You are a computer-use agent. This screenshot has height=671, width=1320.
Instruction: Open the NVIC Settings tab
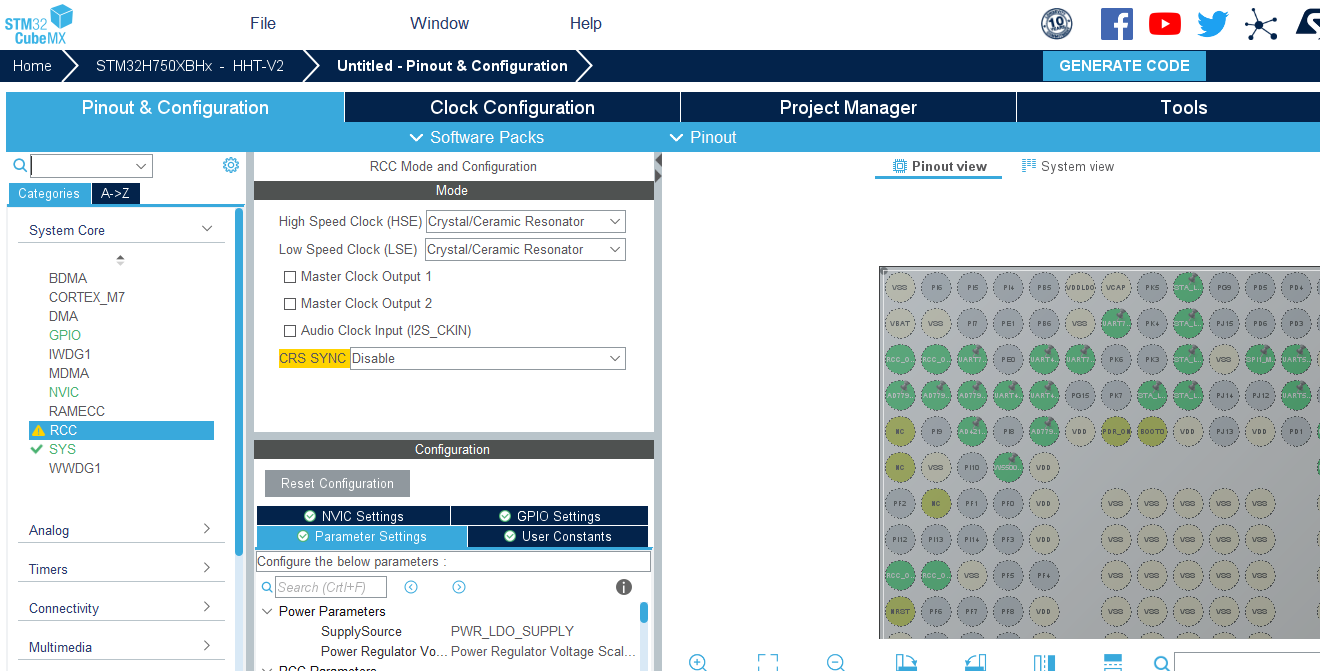pos(353,516)
